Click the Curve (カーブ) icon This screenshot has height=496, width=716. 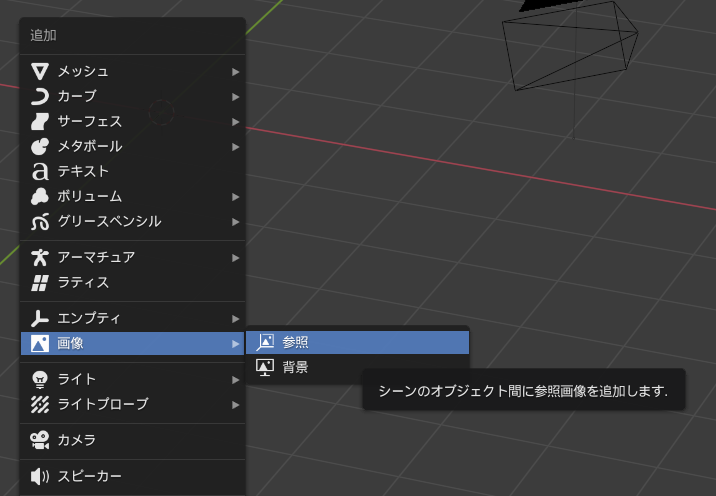point(40,96)
